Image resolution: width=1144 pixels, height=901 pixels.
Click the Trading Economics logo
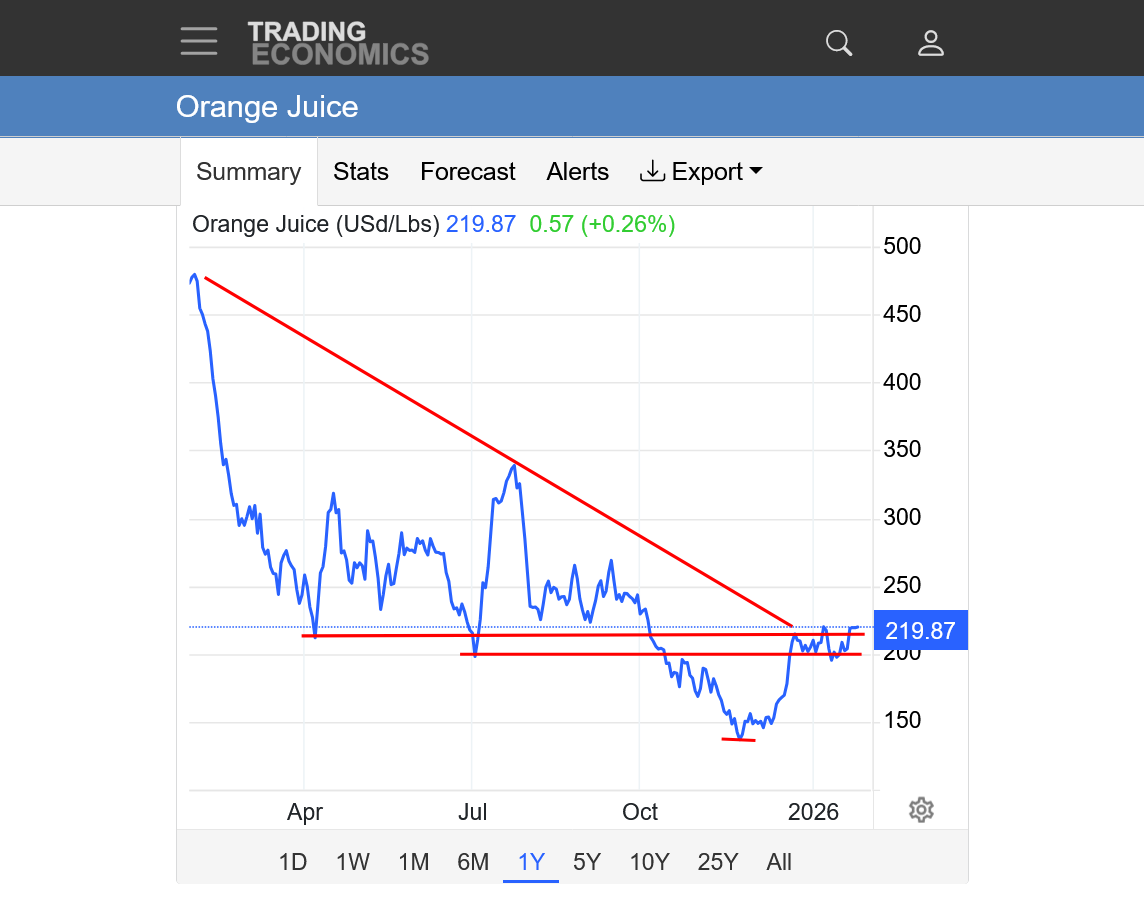click(x=338, y=43)
